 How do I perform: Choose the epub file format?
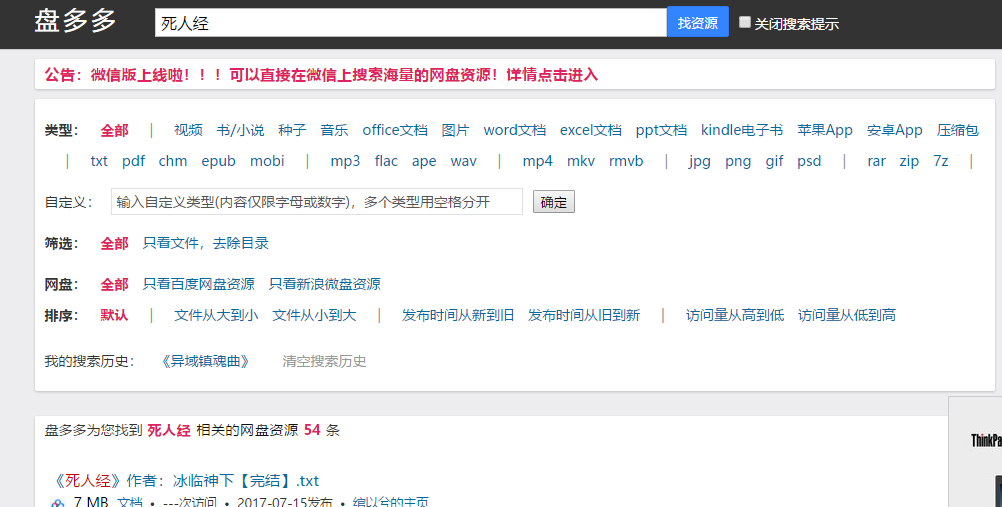219,161
